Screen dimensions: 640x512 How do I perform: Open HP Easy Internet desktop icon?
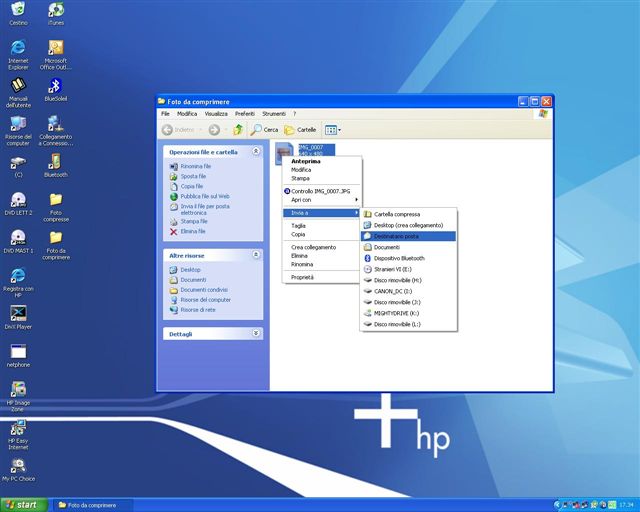point(18,434)
